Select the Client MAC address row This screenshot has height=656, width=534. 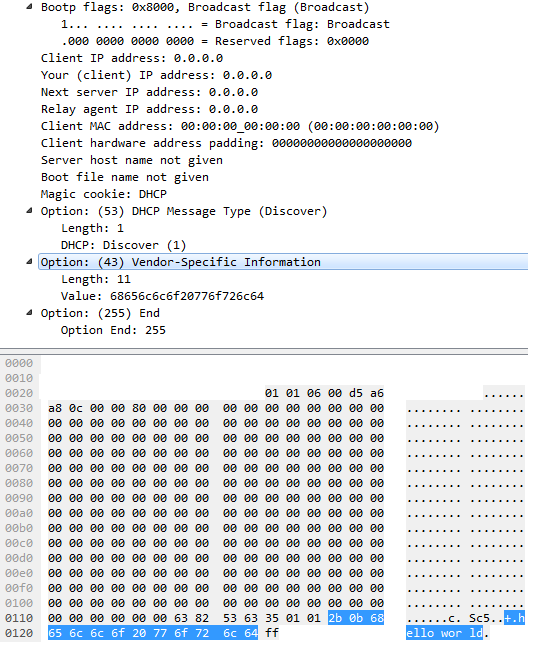(240, 126)
